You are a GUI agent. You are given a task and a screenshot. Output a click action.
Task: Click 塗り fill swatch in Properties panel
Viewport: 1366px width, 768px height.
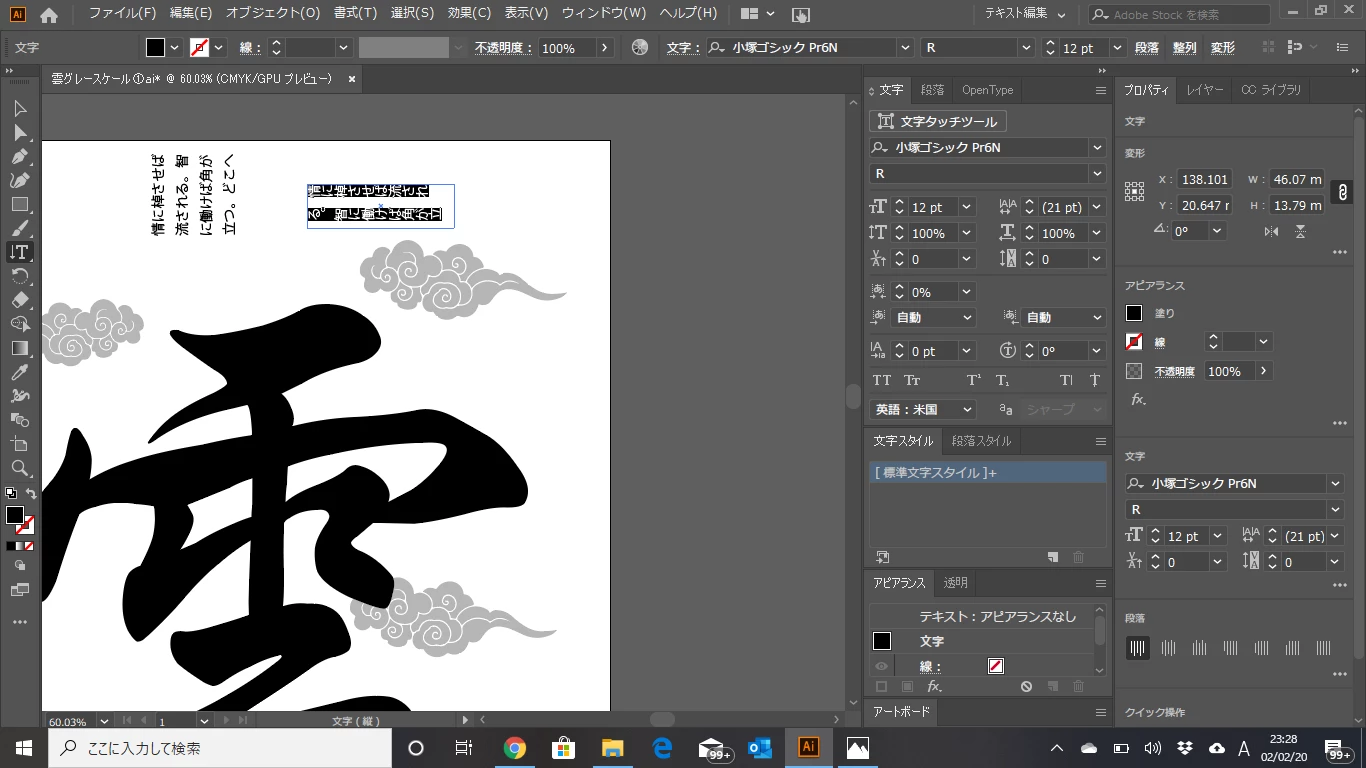click(x=1134, y=313)
